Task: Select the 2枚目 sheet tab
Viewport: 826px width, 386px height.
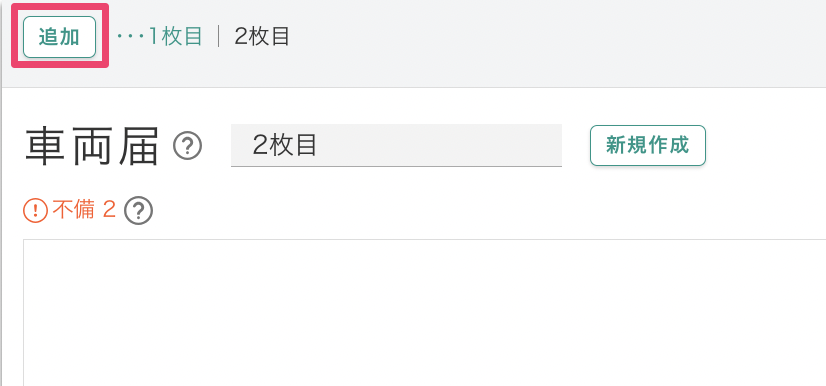Action: (262, 36)
